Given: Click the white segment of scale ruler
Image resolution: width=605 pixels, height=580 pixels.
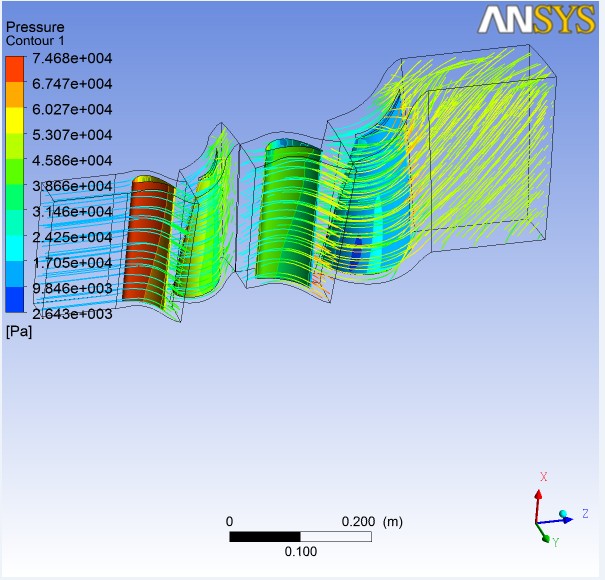Looking at the screenshot, I should coord(335,537).
